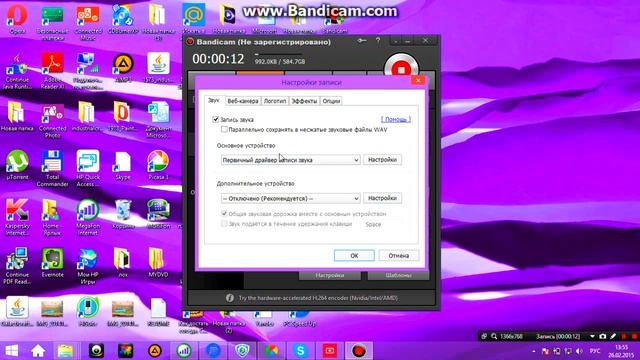The height and width of the screenshot is (360, 640).
Task: Select the Continue Java Runtime desktop icon
Action: tap(17, 71)
